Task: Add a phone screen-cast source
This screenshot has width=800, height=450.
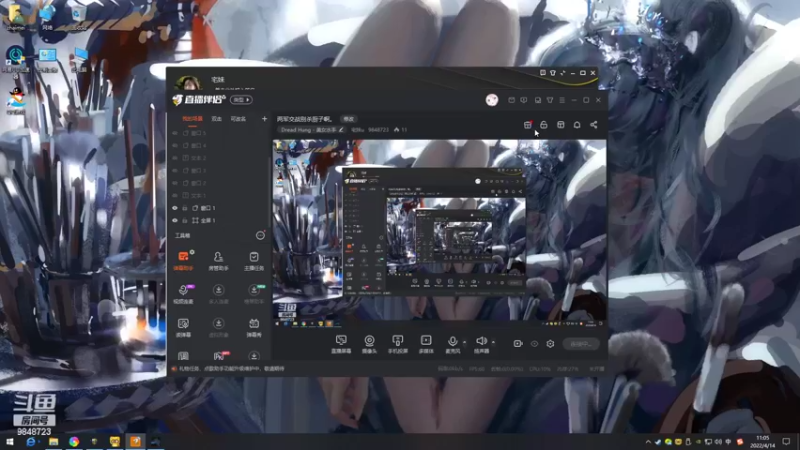Action: coord(397,344)
